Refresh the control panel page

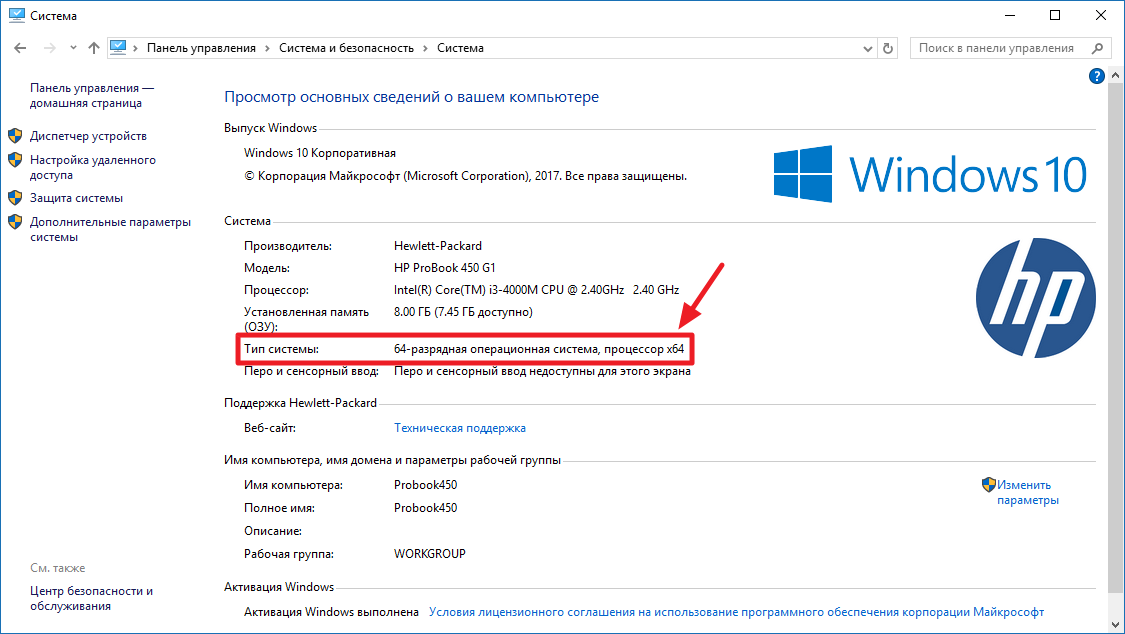point(888,48)
